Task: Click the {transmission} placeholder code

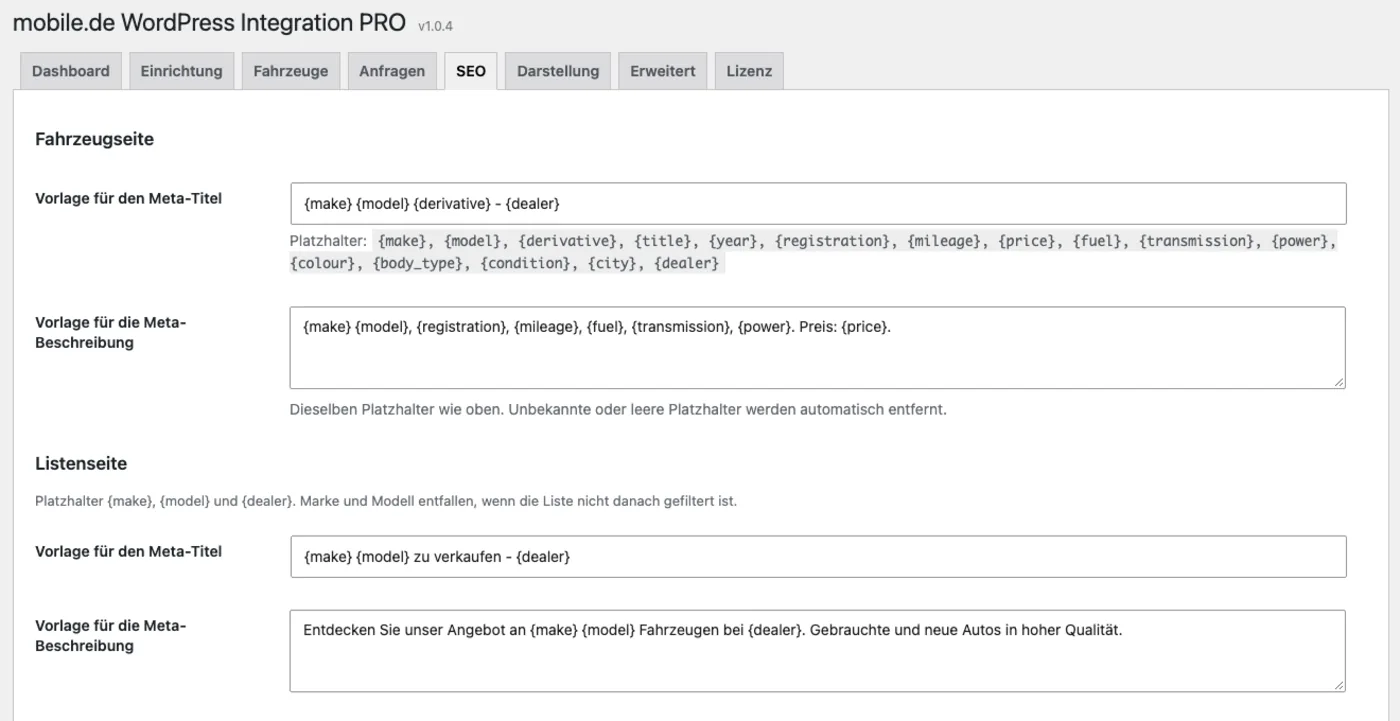Action: [1197, 241]
